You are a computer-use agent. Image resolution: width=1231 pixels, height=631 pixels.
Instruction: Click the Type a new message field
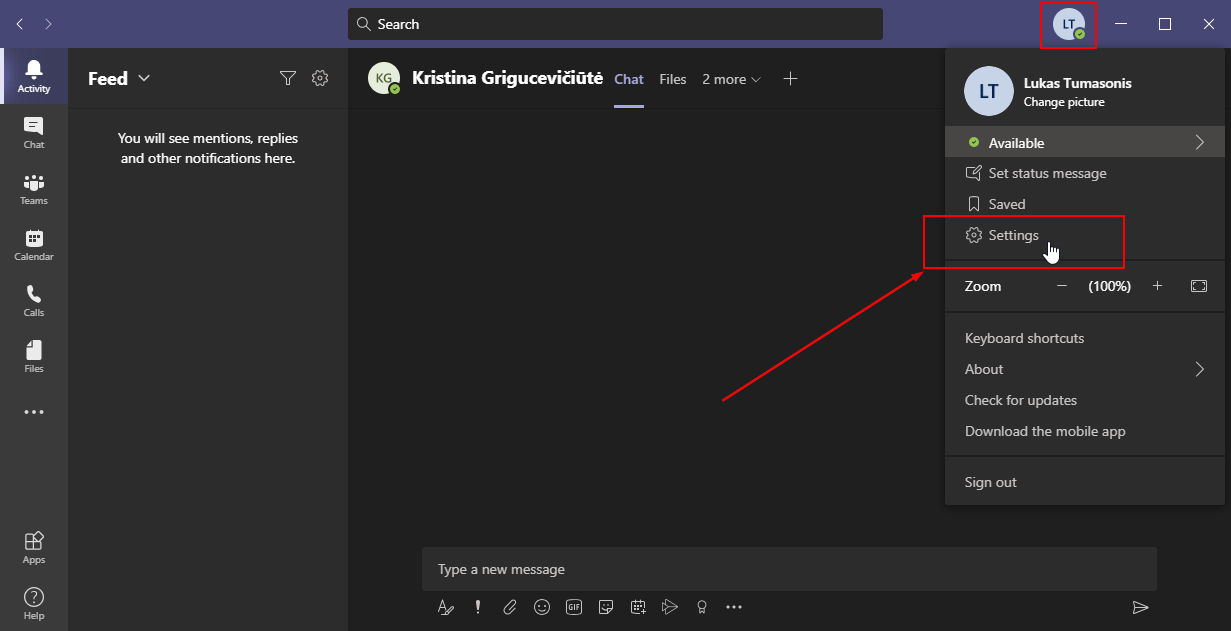(789, 569)
